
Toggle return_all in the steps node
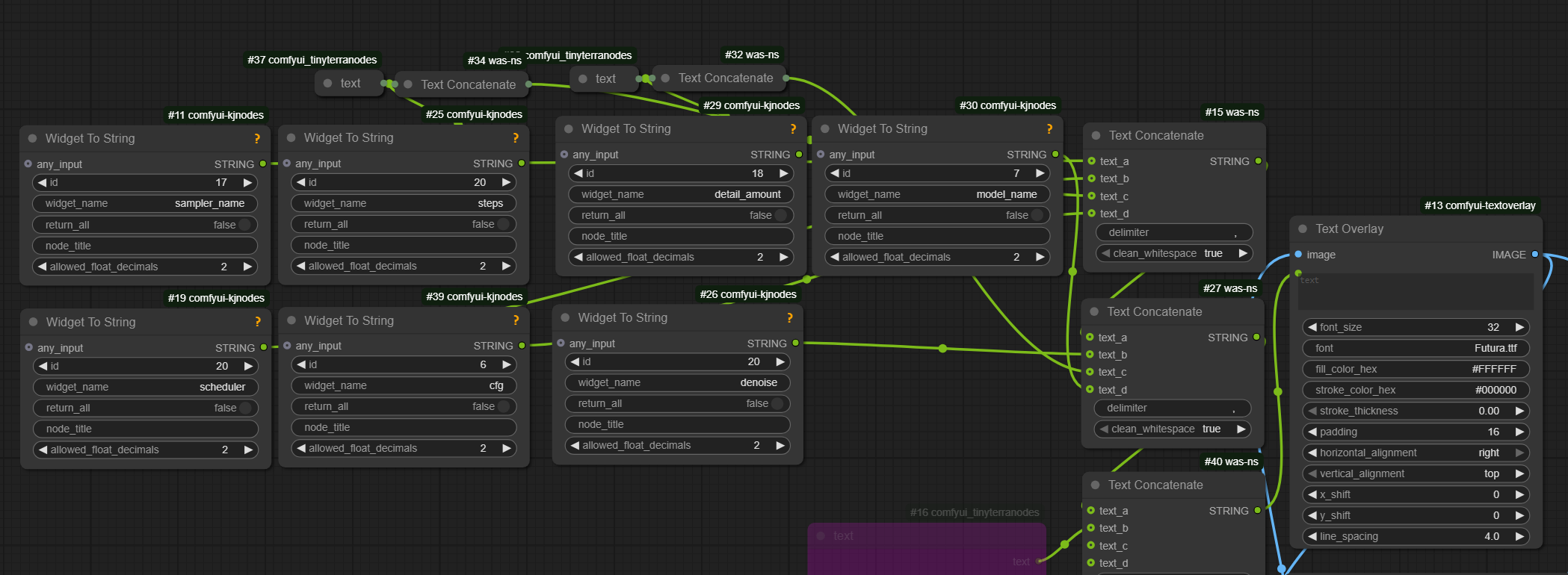pos(404,224)
